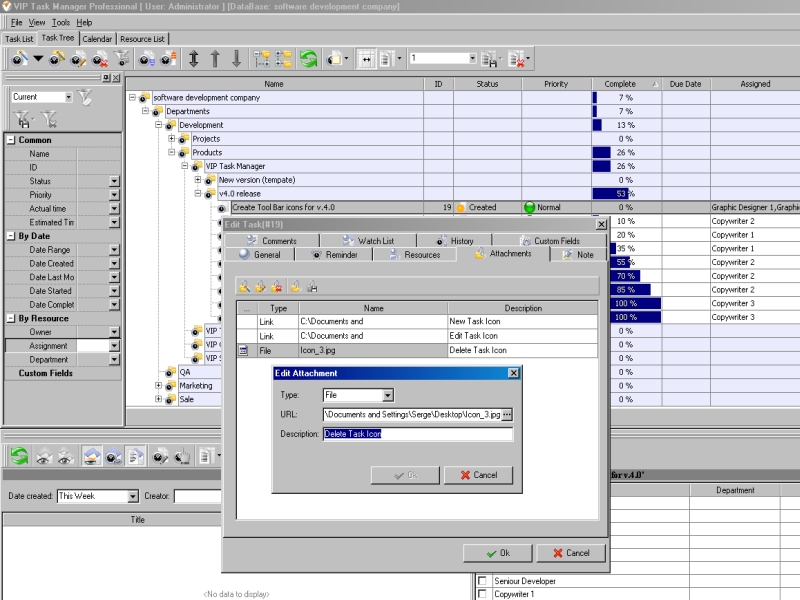Screen dimensions: 800x600
Task: Click the Expand All tree nodes icon
Action: pos(262,59)
